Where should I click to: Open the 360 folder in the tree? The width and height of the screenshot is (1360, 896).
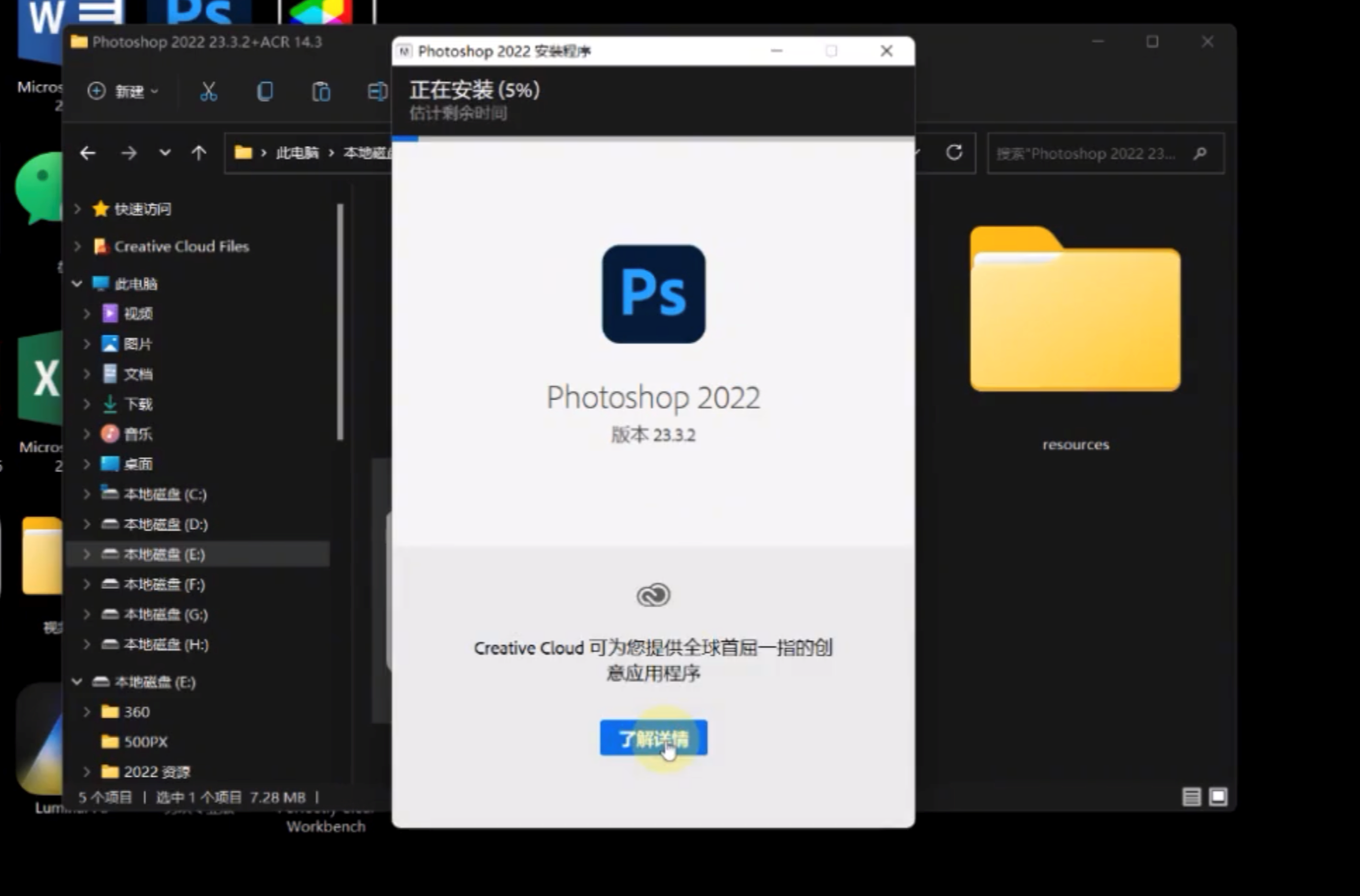[x=136, y=711]
